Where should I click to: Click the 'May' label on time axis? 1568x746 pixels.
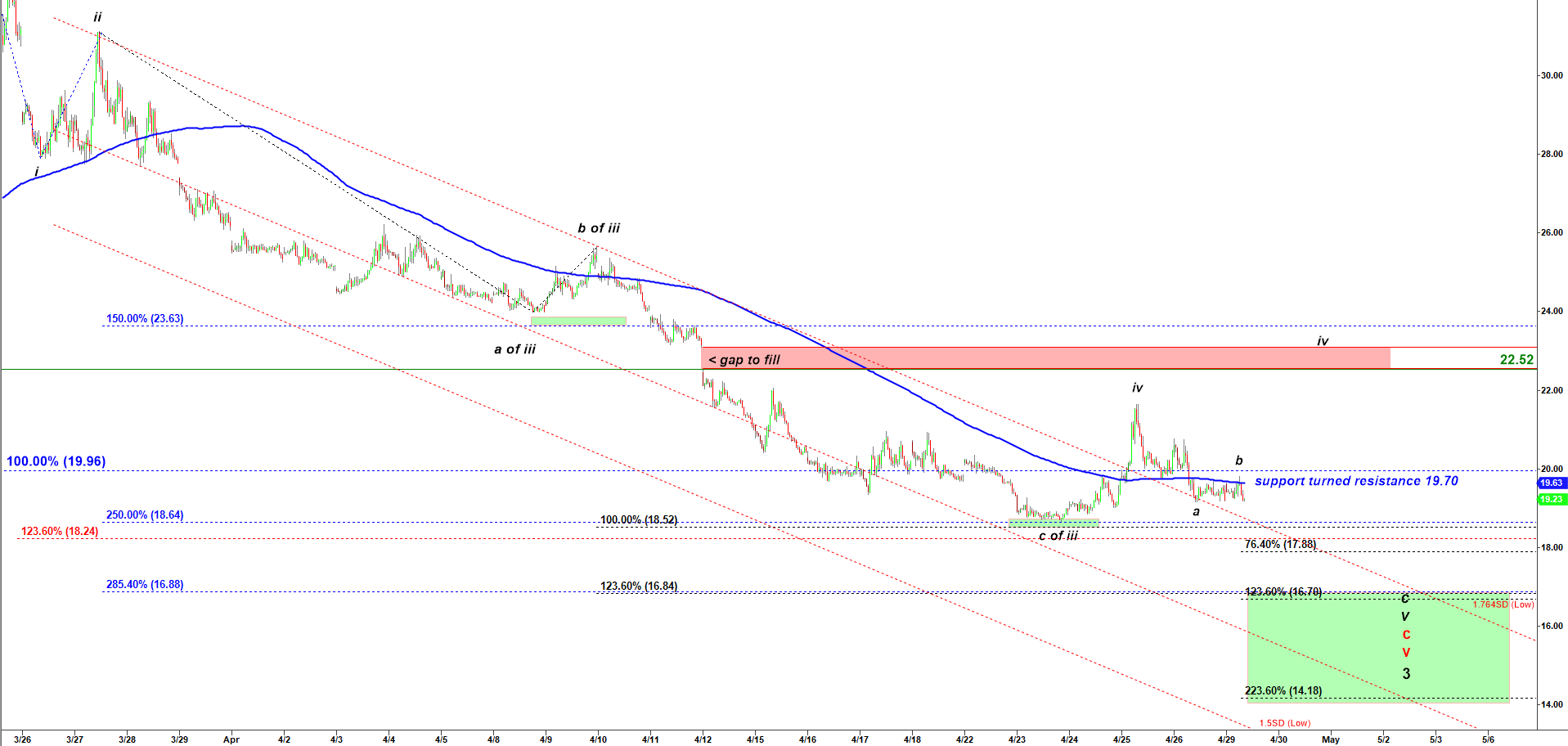[1331, 739]
